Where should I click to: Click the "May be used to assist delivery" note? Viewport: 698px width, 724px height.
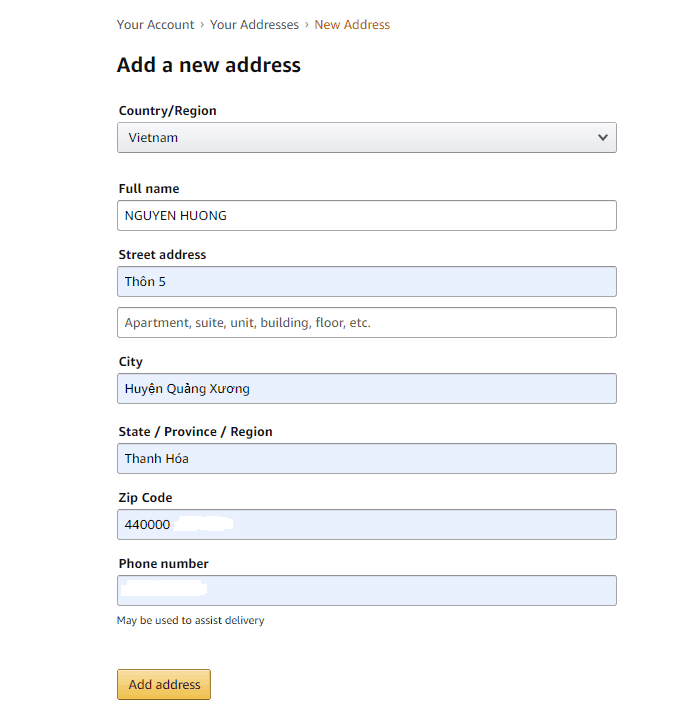(191, 621)
